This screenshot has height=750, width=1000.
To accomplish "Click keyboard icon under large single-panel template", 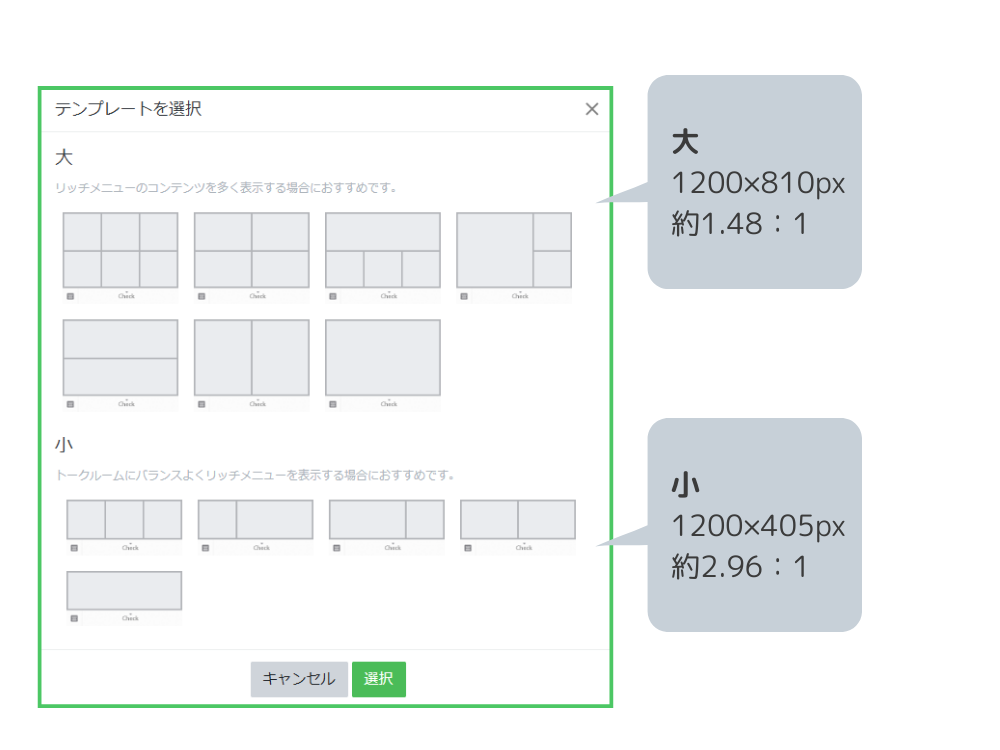I will coord(332,404).
